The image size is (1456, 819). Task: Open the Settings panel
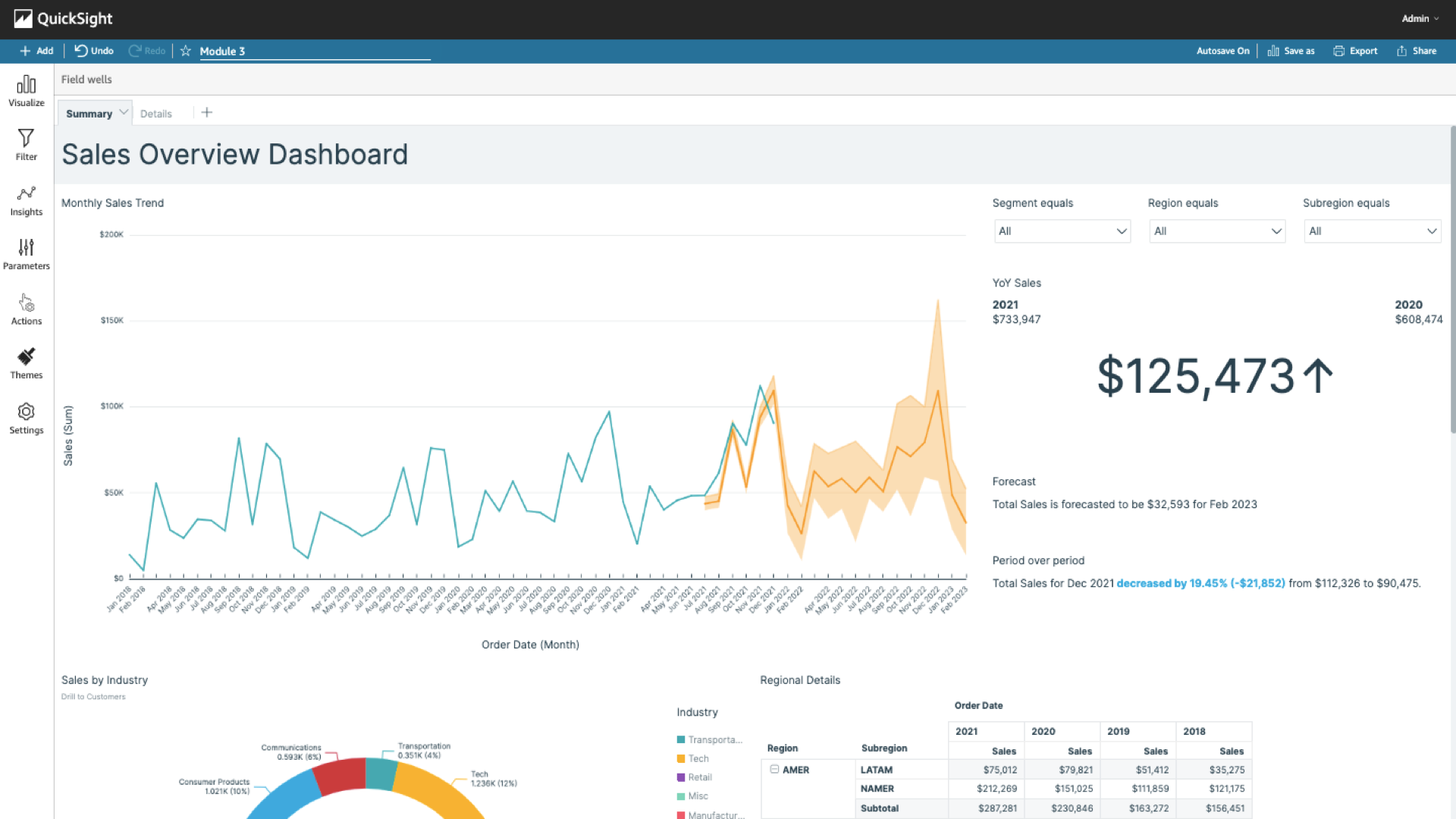(27, 419)
